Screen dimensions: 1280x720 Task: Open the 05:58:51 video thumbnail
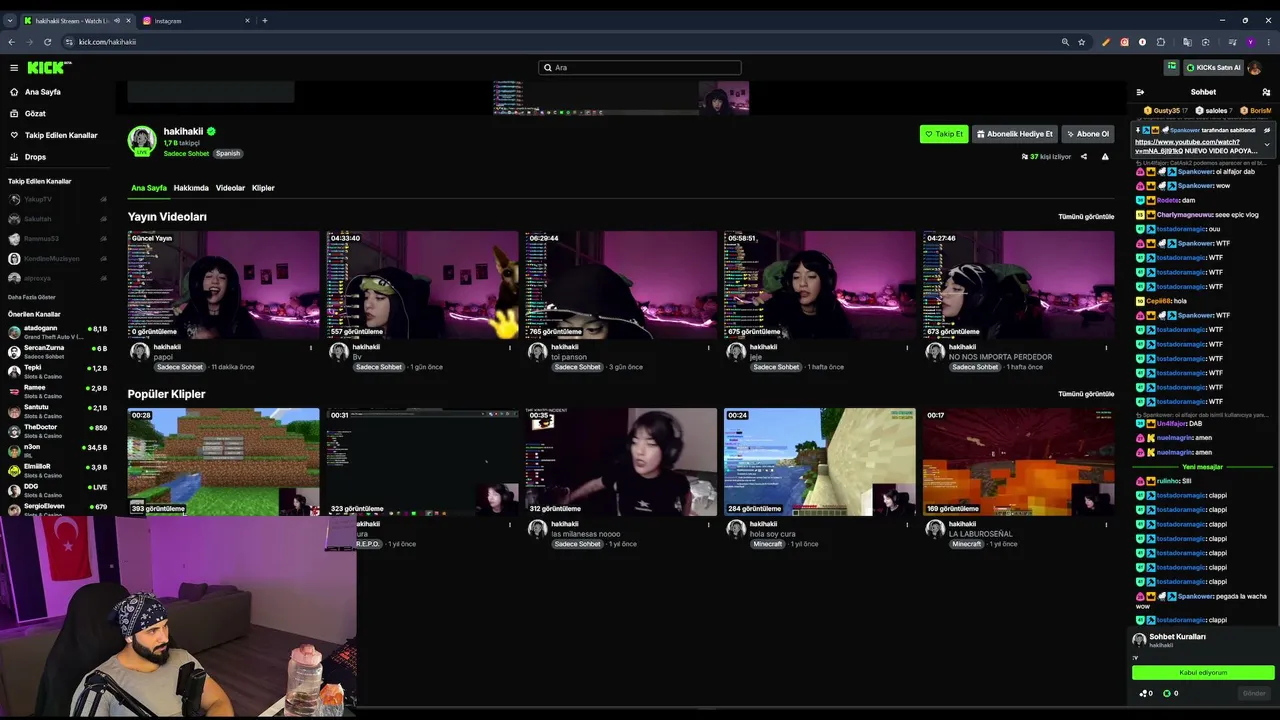[x=820, y=285]
